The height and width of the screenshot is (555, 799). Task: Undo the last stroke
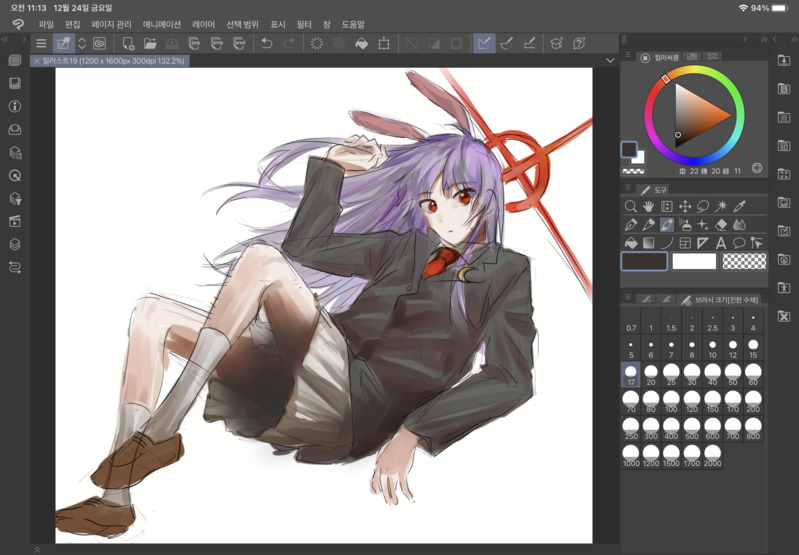(x=267, y=43)
